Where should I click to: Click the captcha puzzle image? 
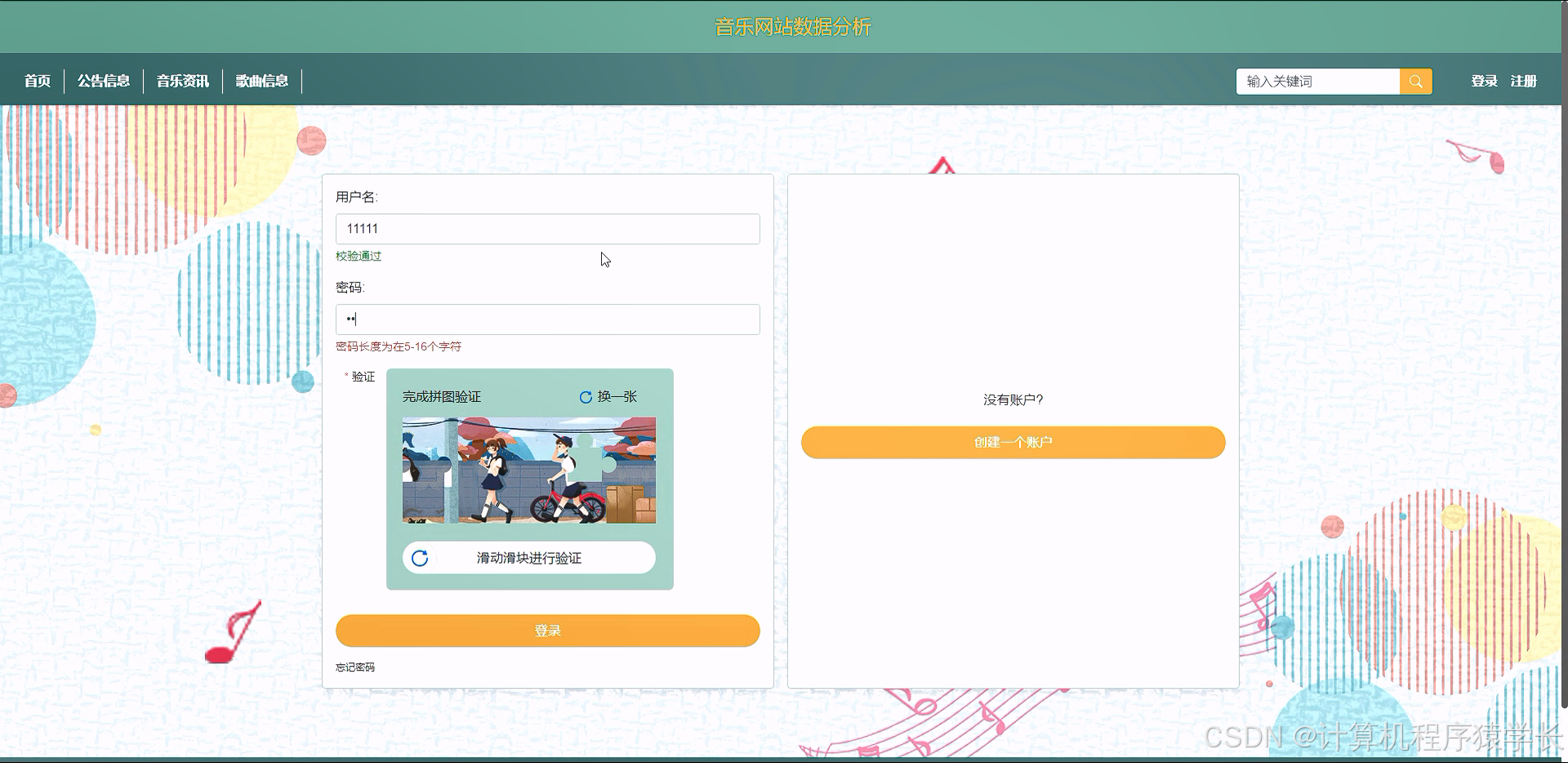pos(528,471)
